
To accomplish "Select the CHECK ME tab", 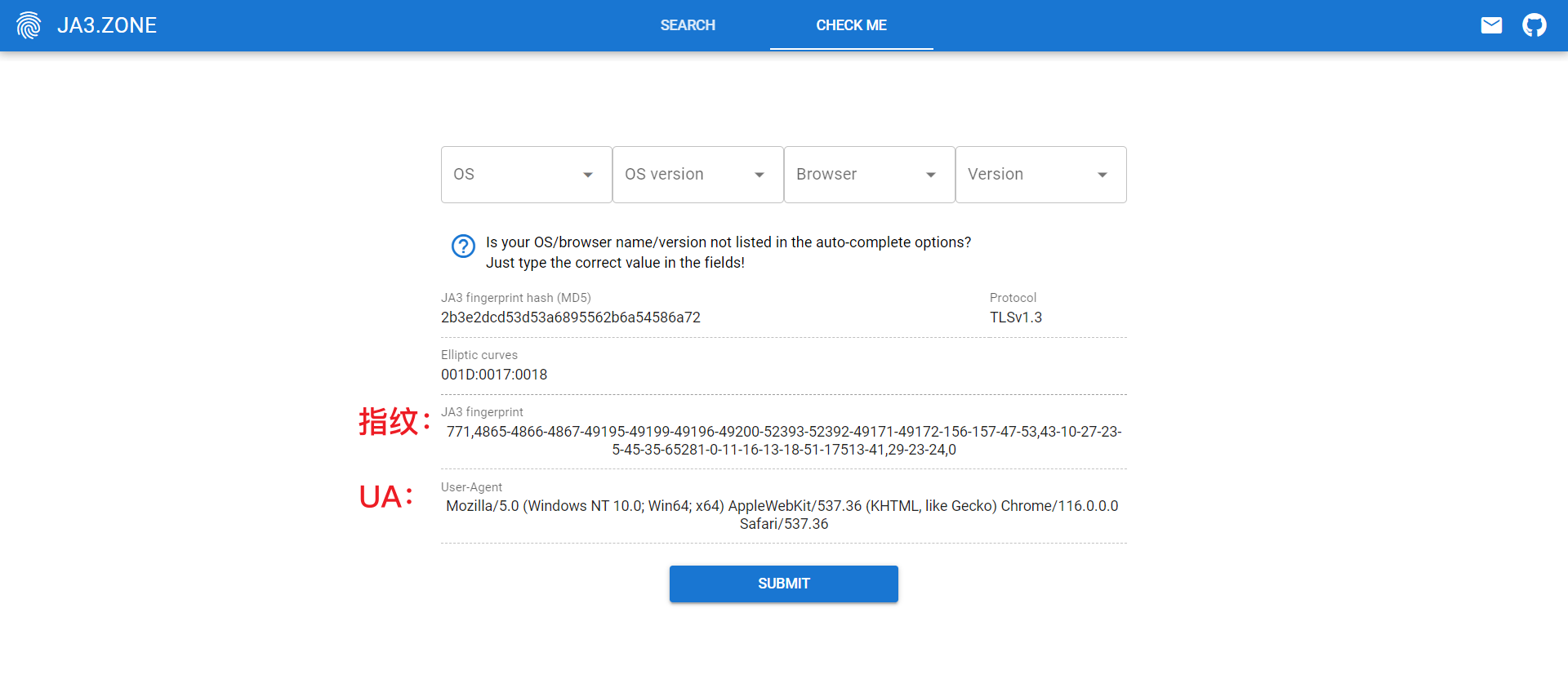I will (x=851, y=25).
